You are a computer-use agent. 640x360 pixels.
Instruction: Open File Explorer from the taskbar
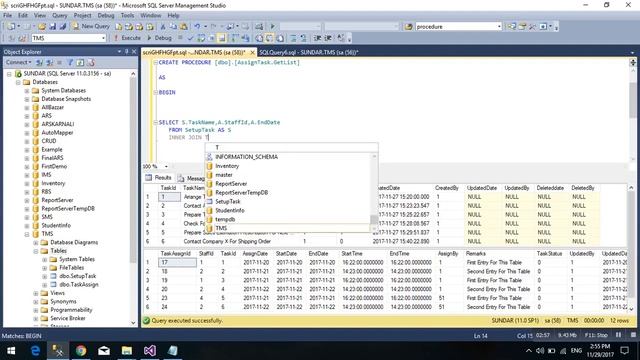point(127,351)
